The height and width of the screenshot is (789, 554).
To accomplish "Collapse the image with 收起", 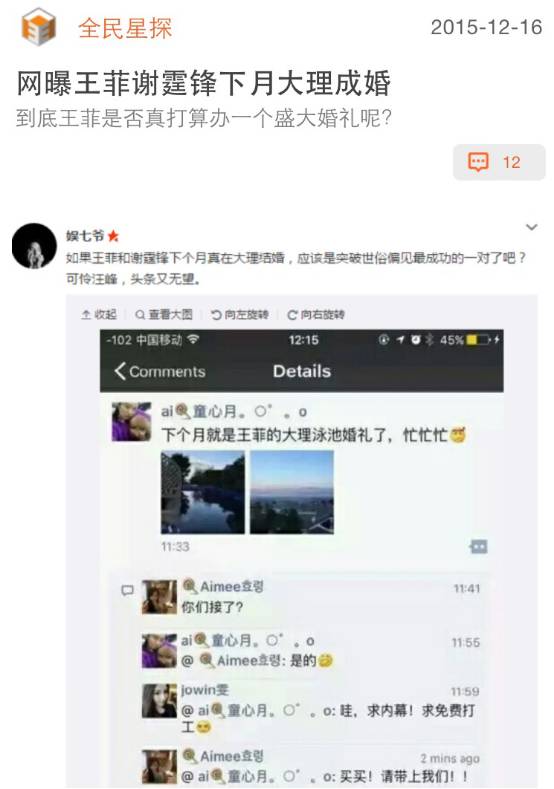I will point(99,314).
